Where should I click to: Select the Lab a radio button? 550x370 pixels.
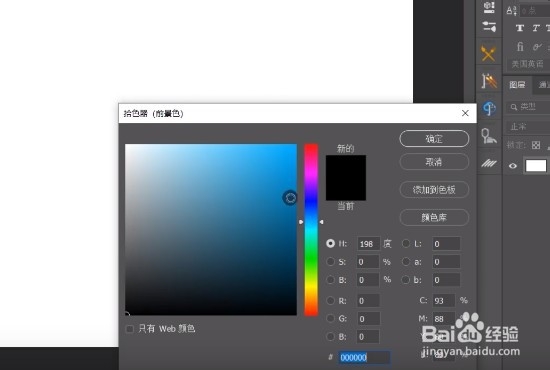(x=406, y=262)
